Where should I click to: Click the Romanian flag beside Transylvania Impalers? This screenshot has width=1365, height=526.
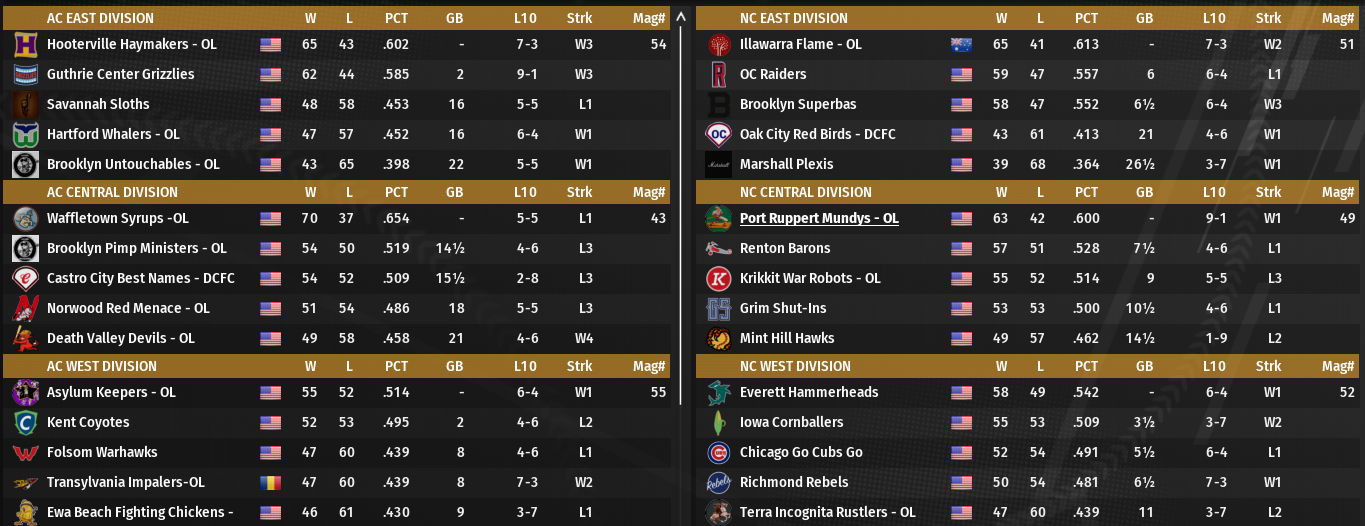click(x=270, y=483)
